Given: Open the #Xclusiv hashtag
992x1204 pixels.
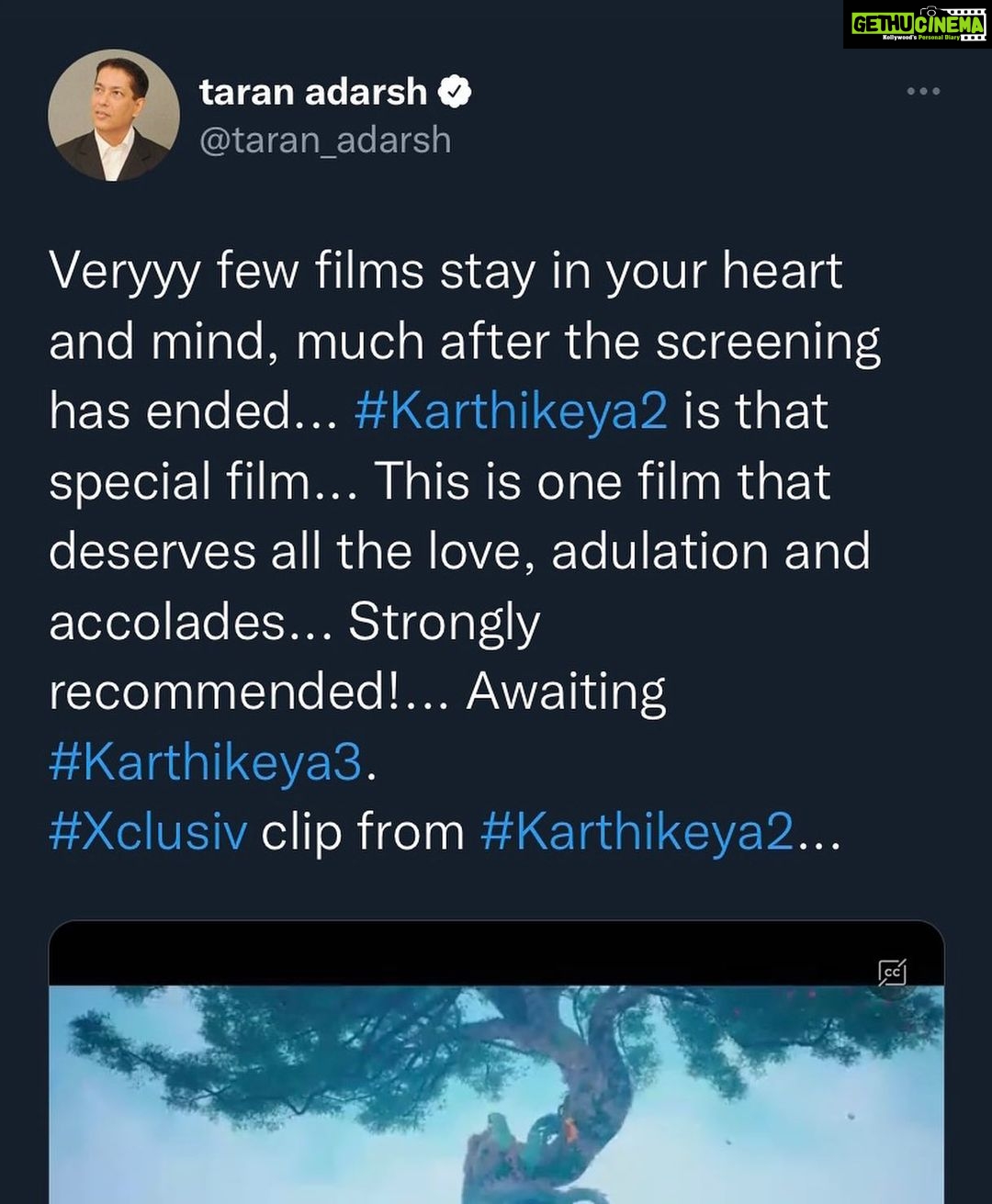Looking at the screenshot, I should (x=148, y=832).
